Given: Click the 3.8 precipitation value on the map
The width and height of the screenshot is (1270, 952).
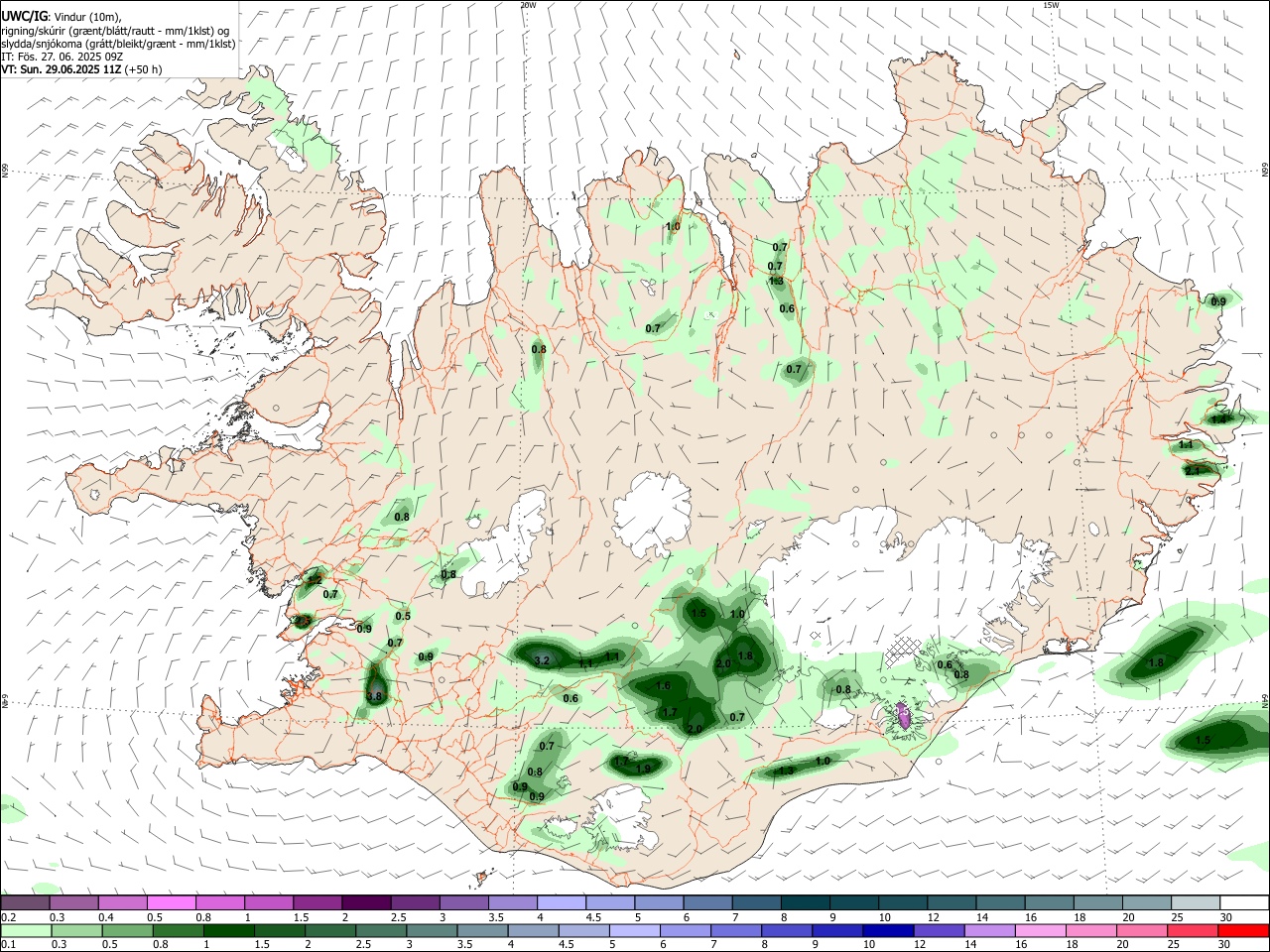Looking at the screenshot, I should pos(374,697).
